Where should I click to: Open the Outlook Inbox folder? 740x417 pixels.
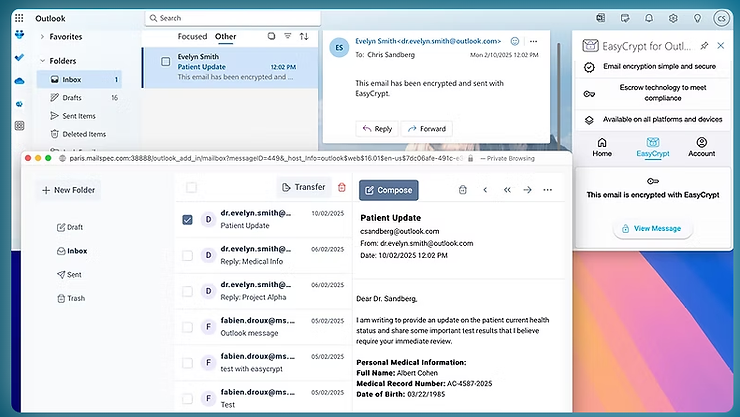[79, 79]
